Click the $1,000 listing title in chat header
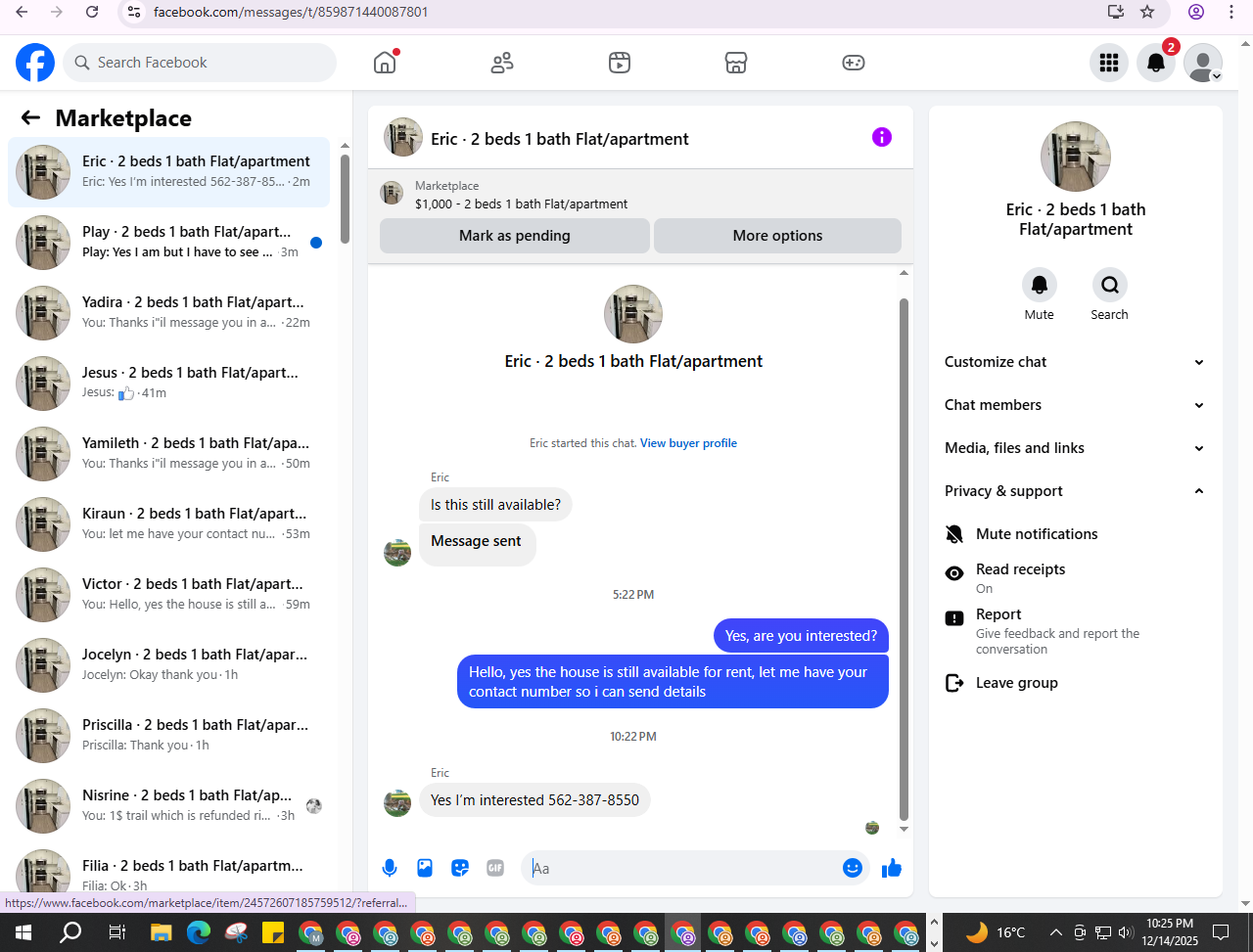Viewport: 1253px width, 952px height. (x=522, y=204)
